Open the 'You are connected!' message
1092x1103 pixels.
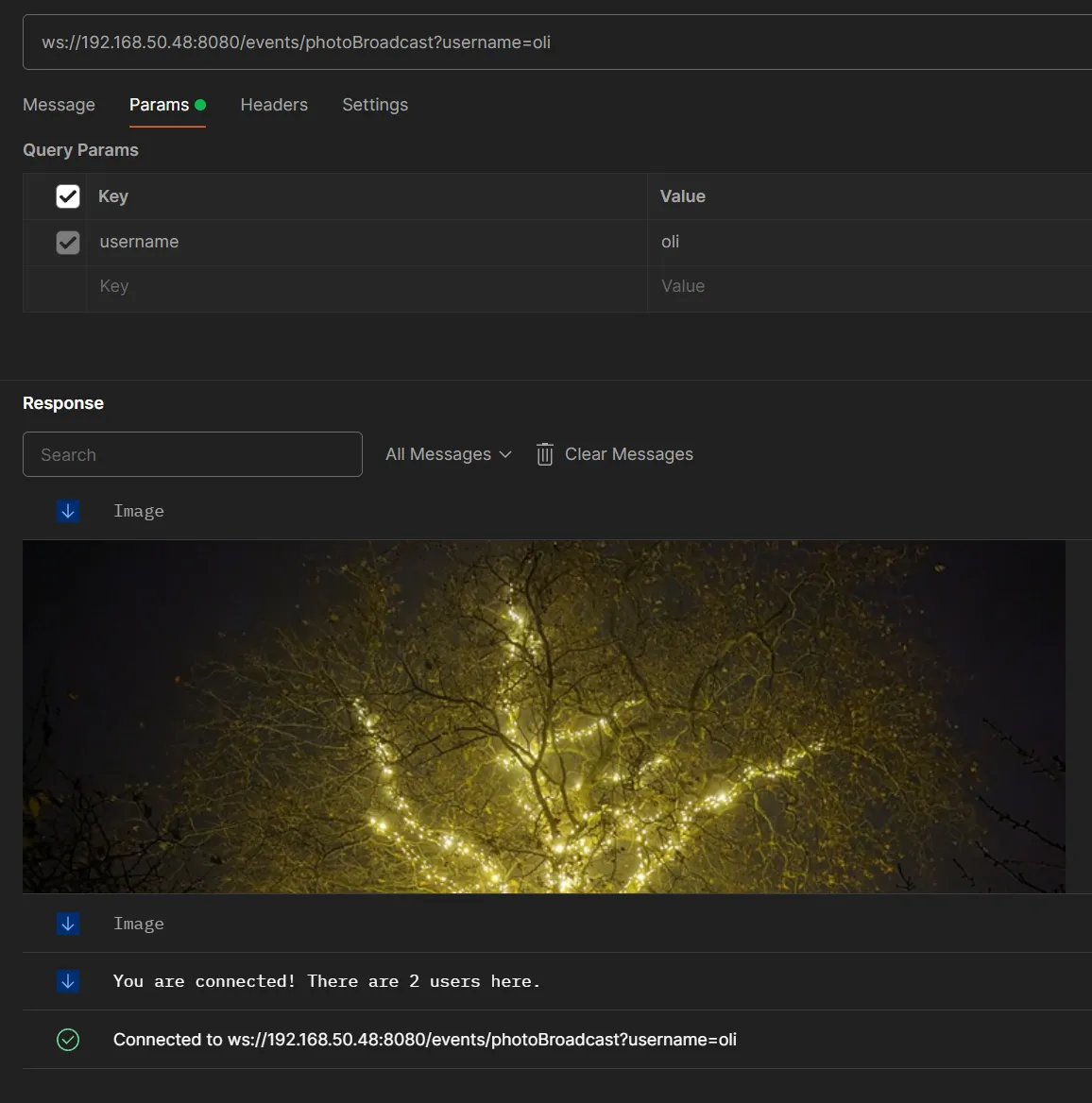coord(557,981)
